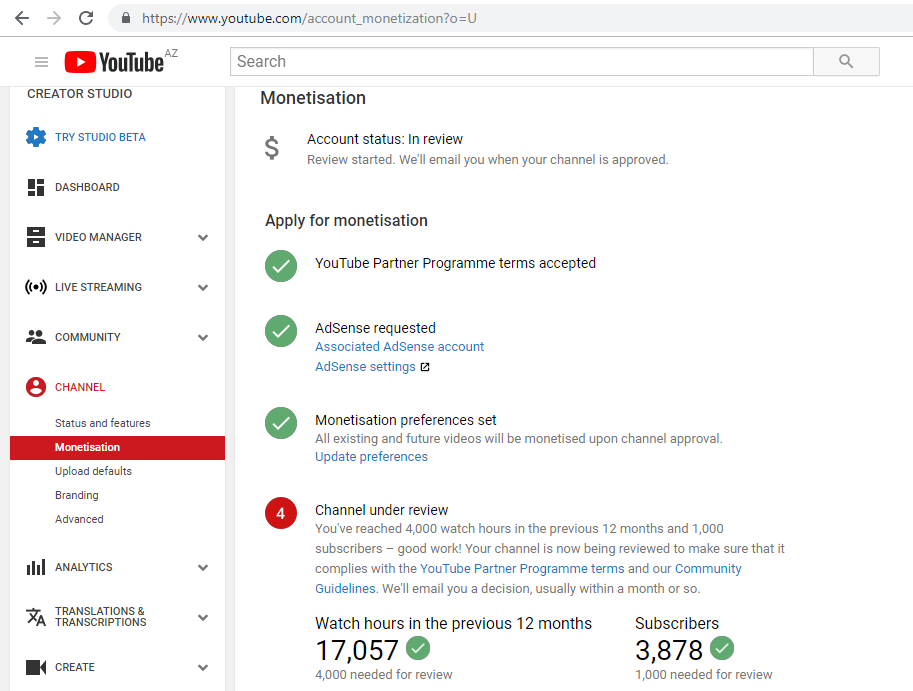Click 'Account status: In review' text

click(385, 140)
